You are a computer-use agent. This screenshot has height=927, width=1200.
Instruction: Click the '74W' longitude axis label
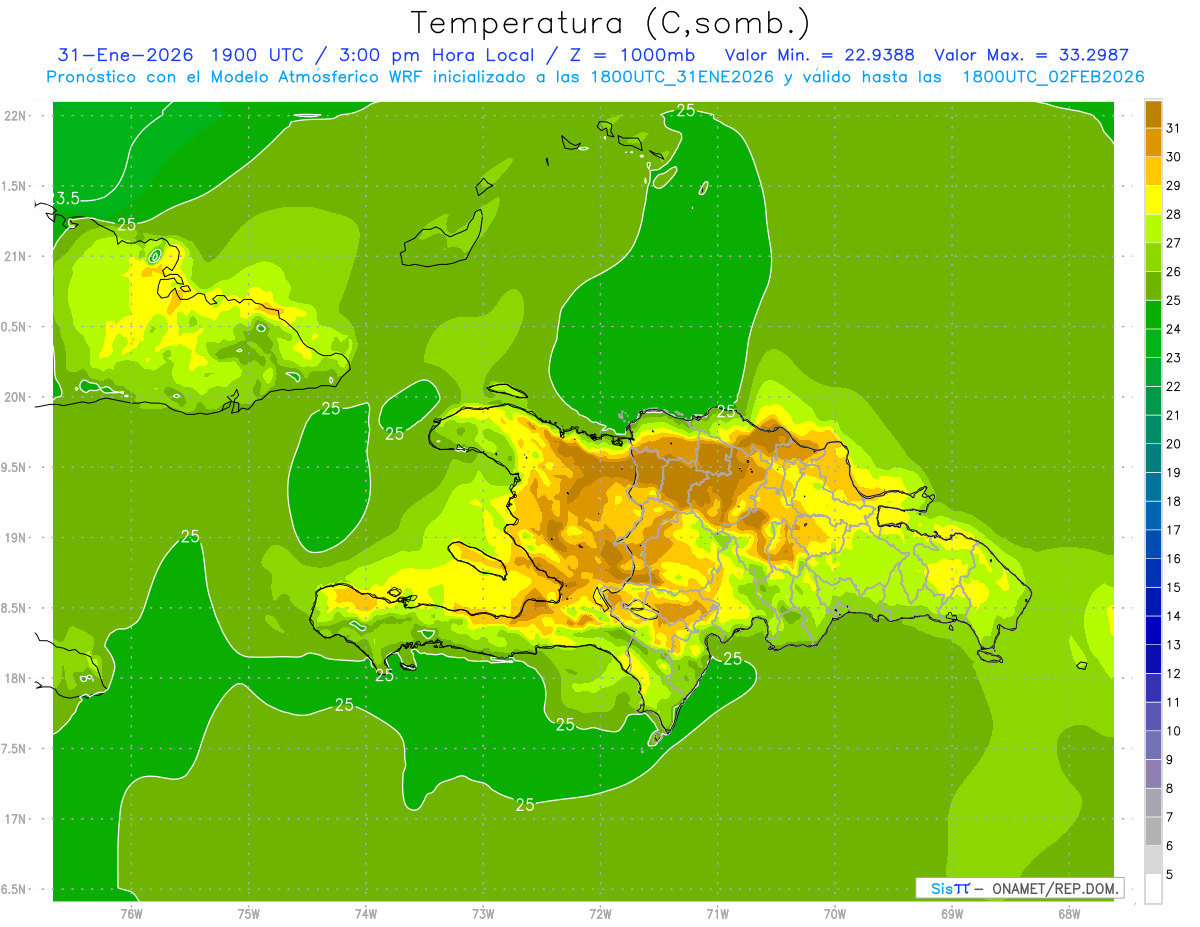366,914
